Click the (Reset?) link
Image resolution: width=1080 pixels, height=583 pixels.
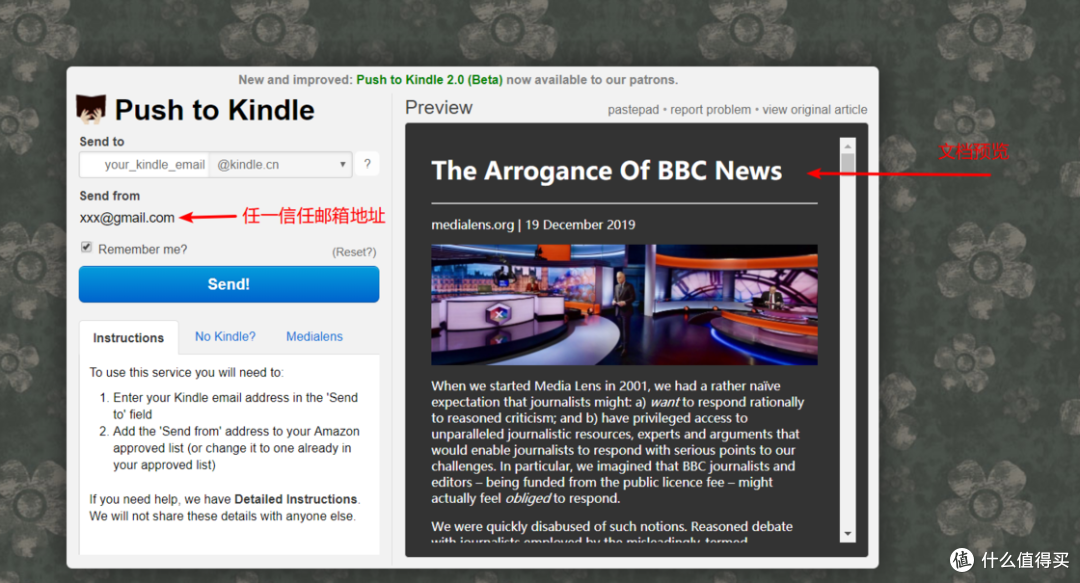(x=354, y=252)
